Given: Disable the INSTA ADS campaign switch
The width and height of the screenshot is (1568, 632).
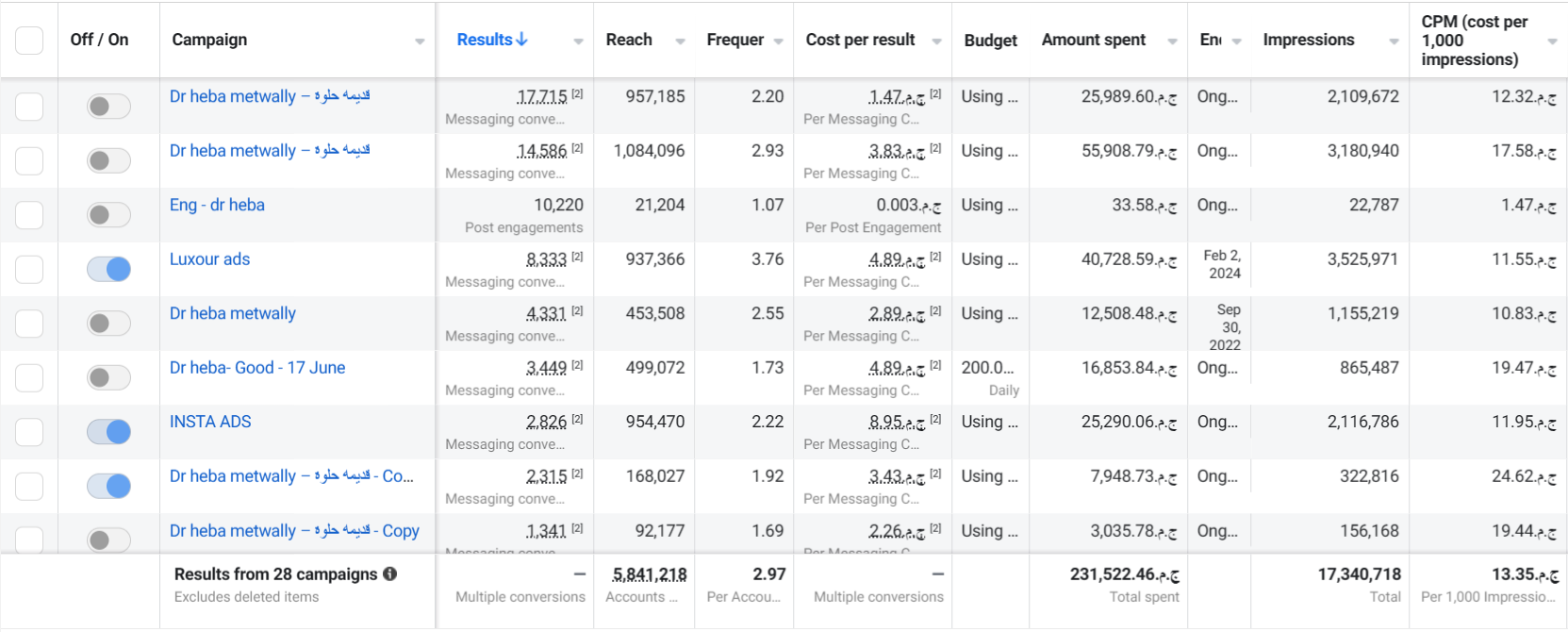Looking at the screenshot, I should point(108,432).
